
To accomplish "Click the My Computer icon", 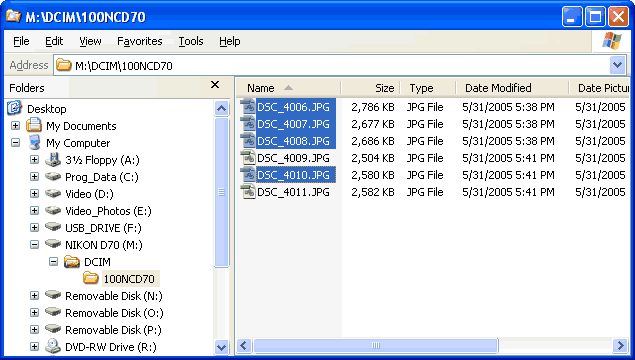I will [x=35, y=143].
